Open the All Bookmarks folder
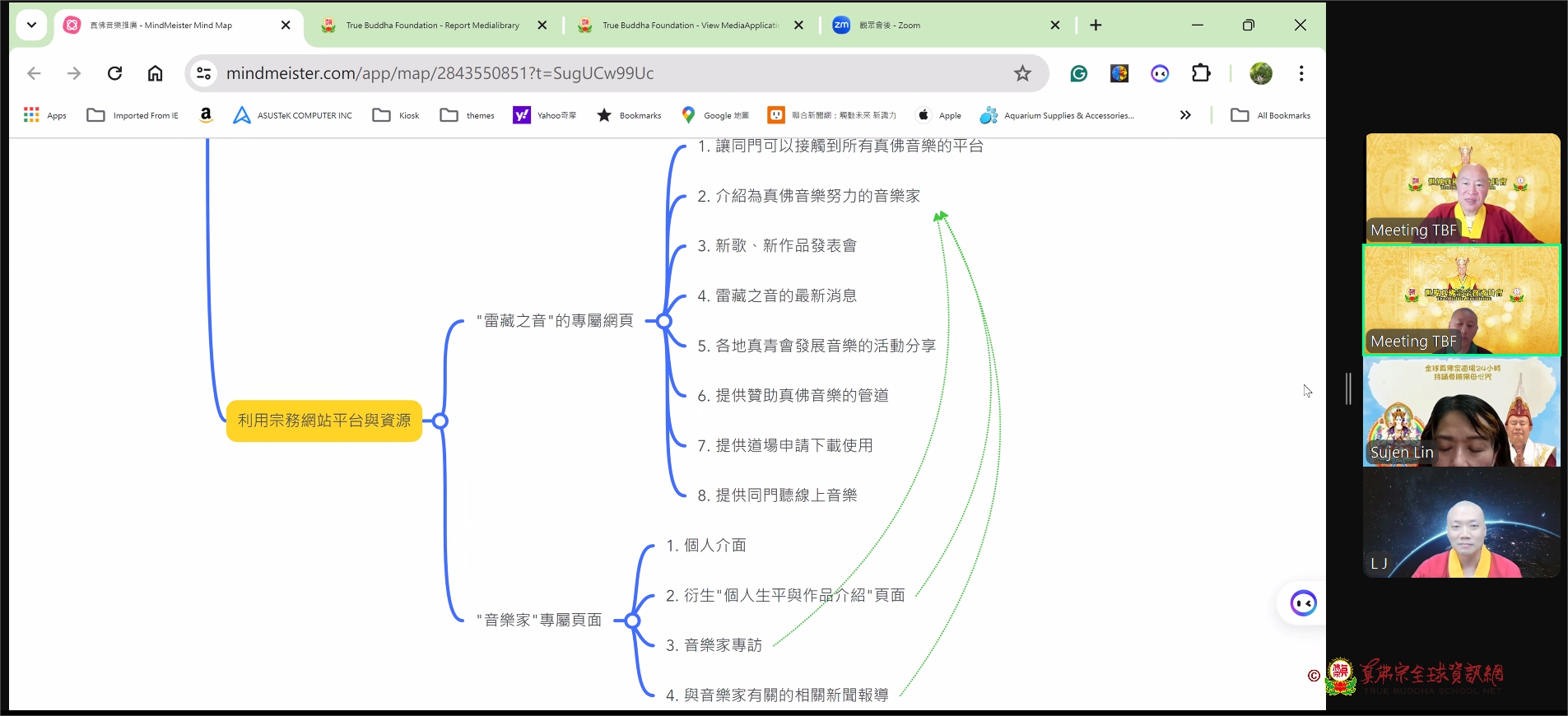Screen dimensions: 1568x716 (1270, 115)
